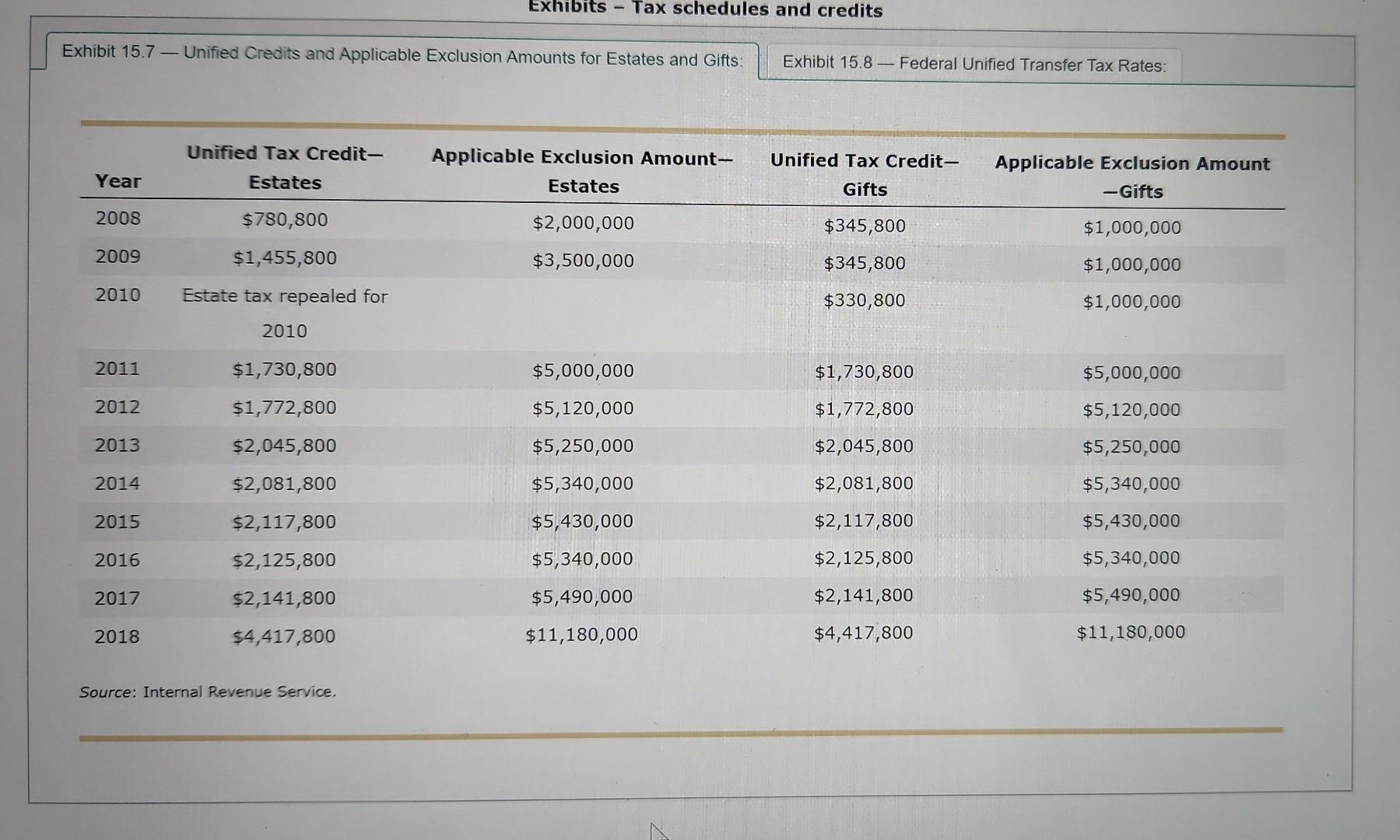
Task: Select the $5,490,000 estate exclusion for 2017
Action: pyautogui.click(x=583, y=597)
